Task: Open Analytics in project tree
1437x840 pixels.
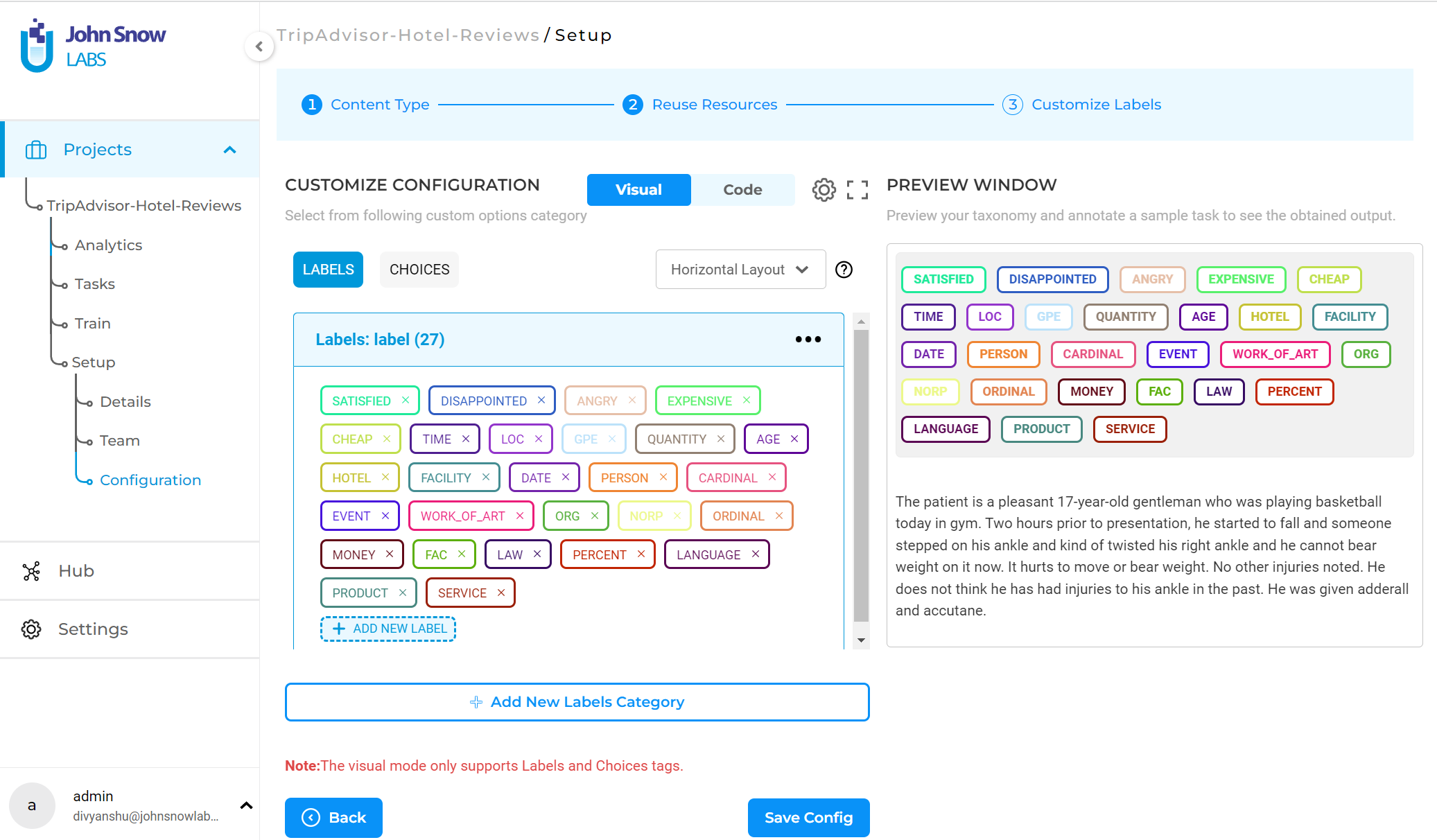Action: pyautogui.click(x=109, y=245)
